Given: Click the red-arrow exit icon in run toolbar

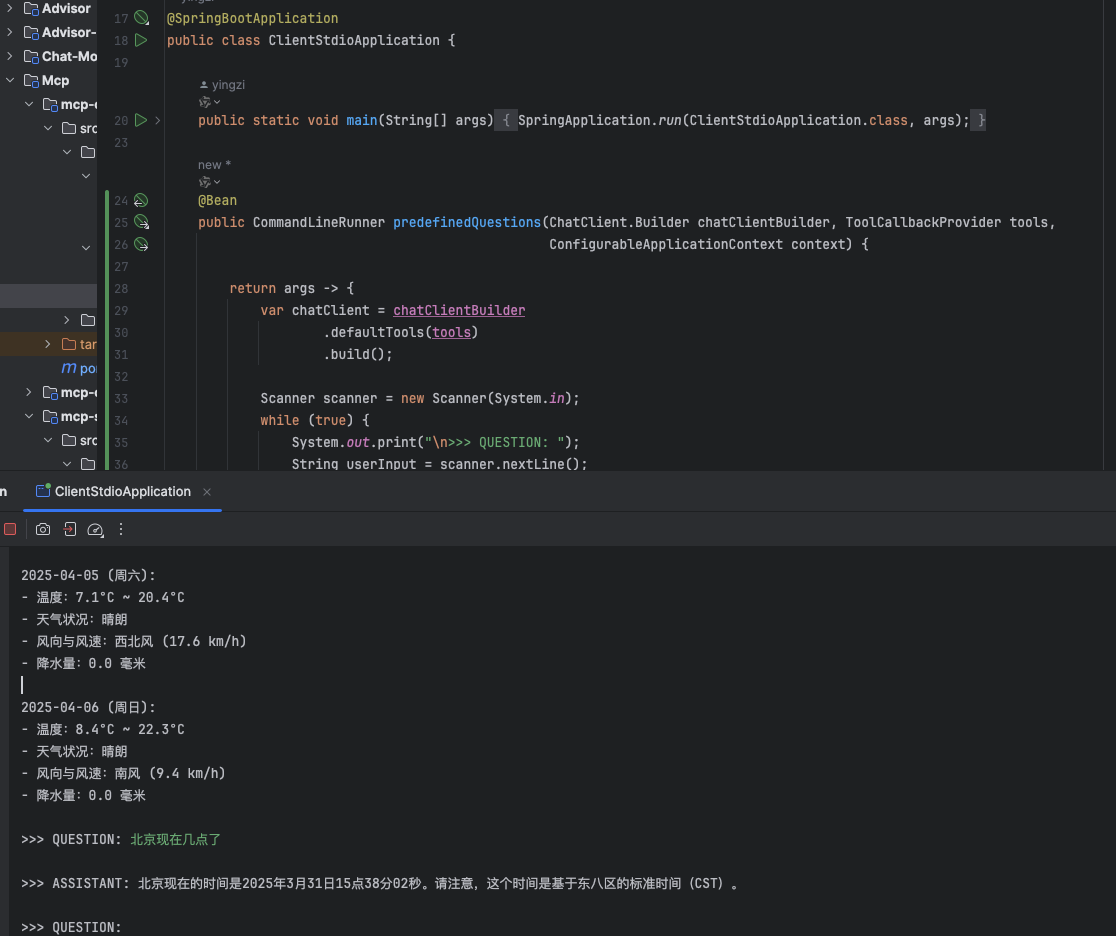Looking at the screenshot, I should [x=70, y=529].
